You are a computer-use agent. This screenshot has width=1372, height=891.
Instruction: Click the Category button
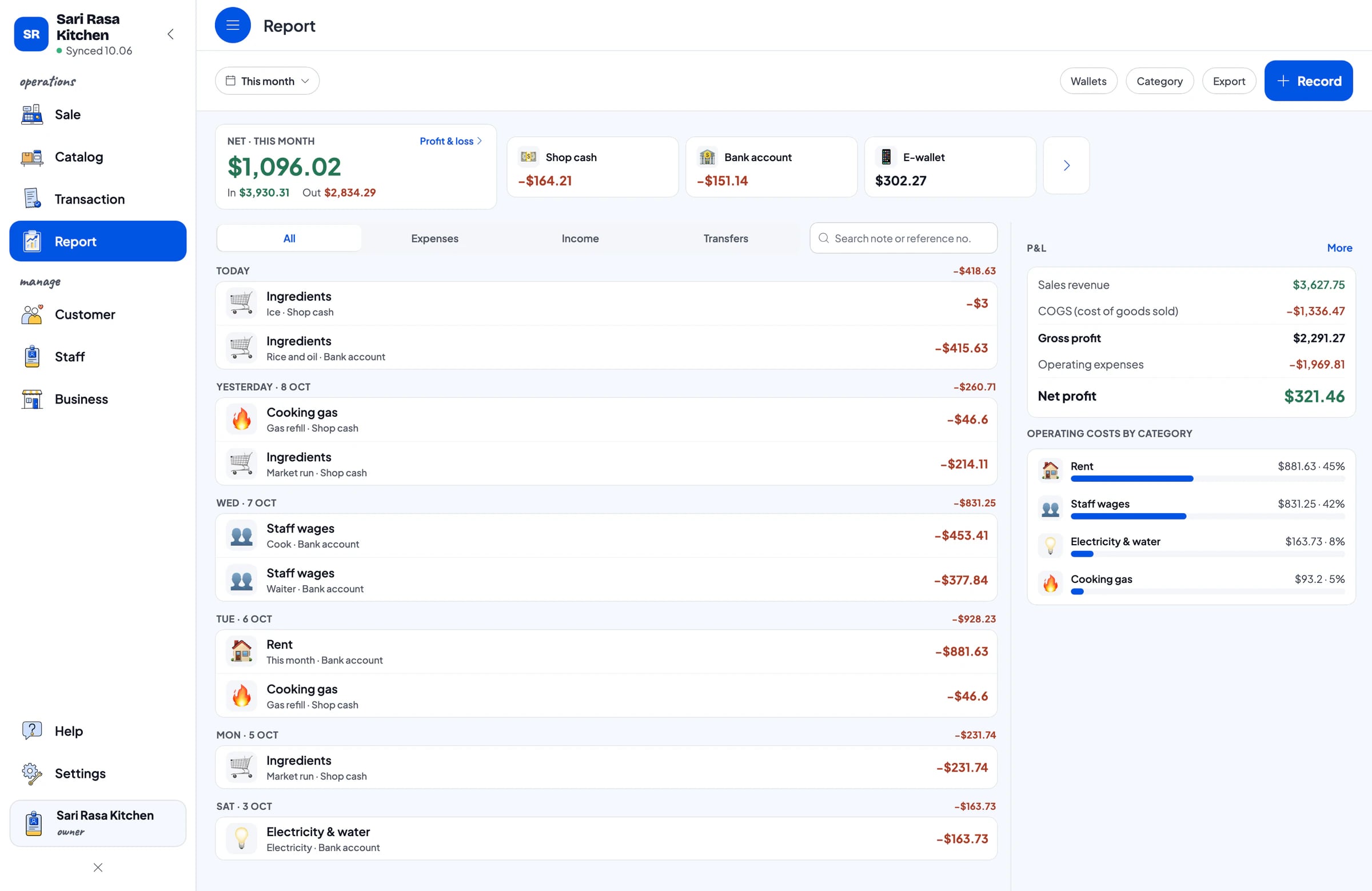coord(1159,81)
